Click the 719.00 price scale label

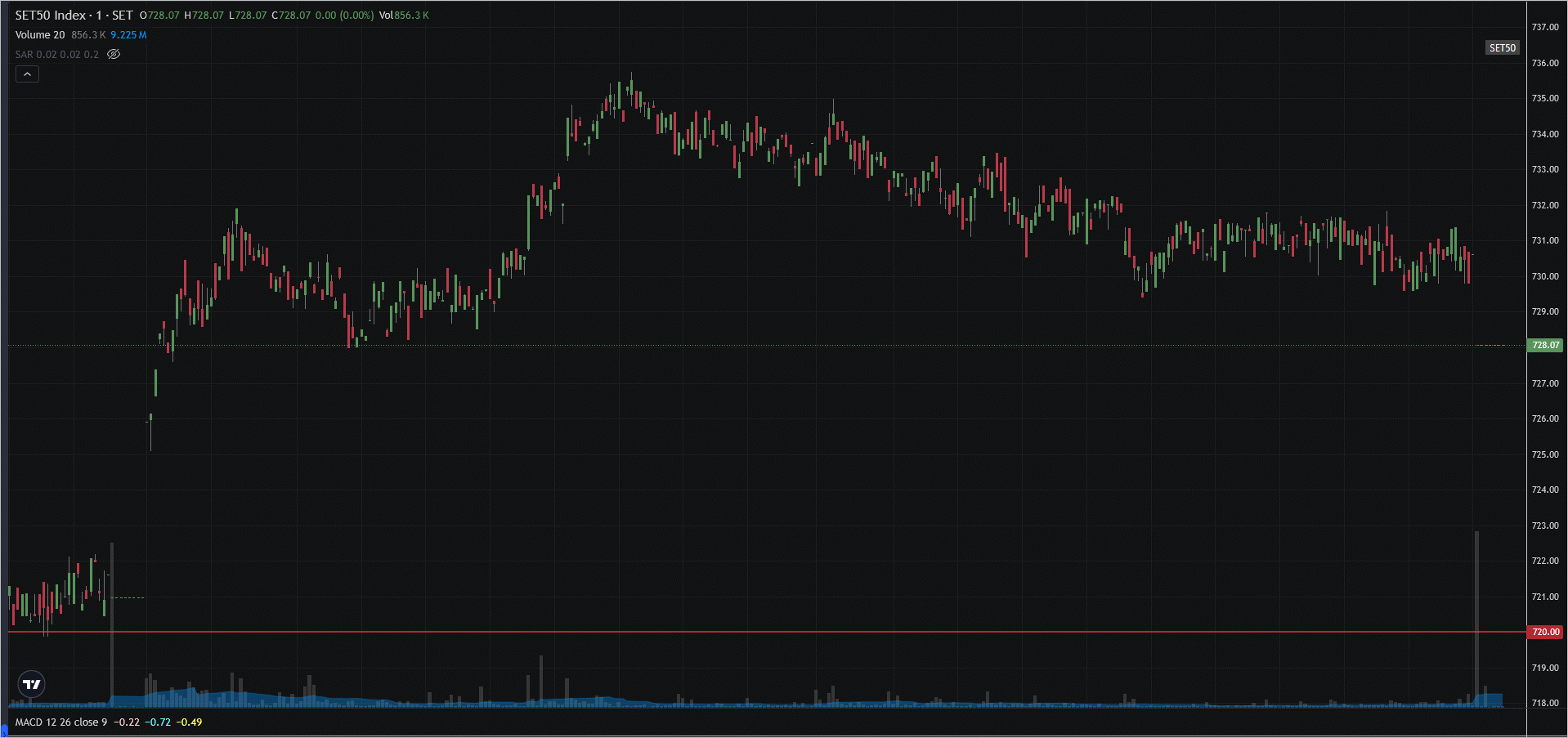(x=1545, y=668)
